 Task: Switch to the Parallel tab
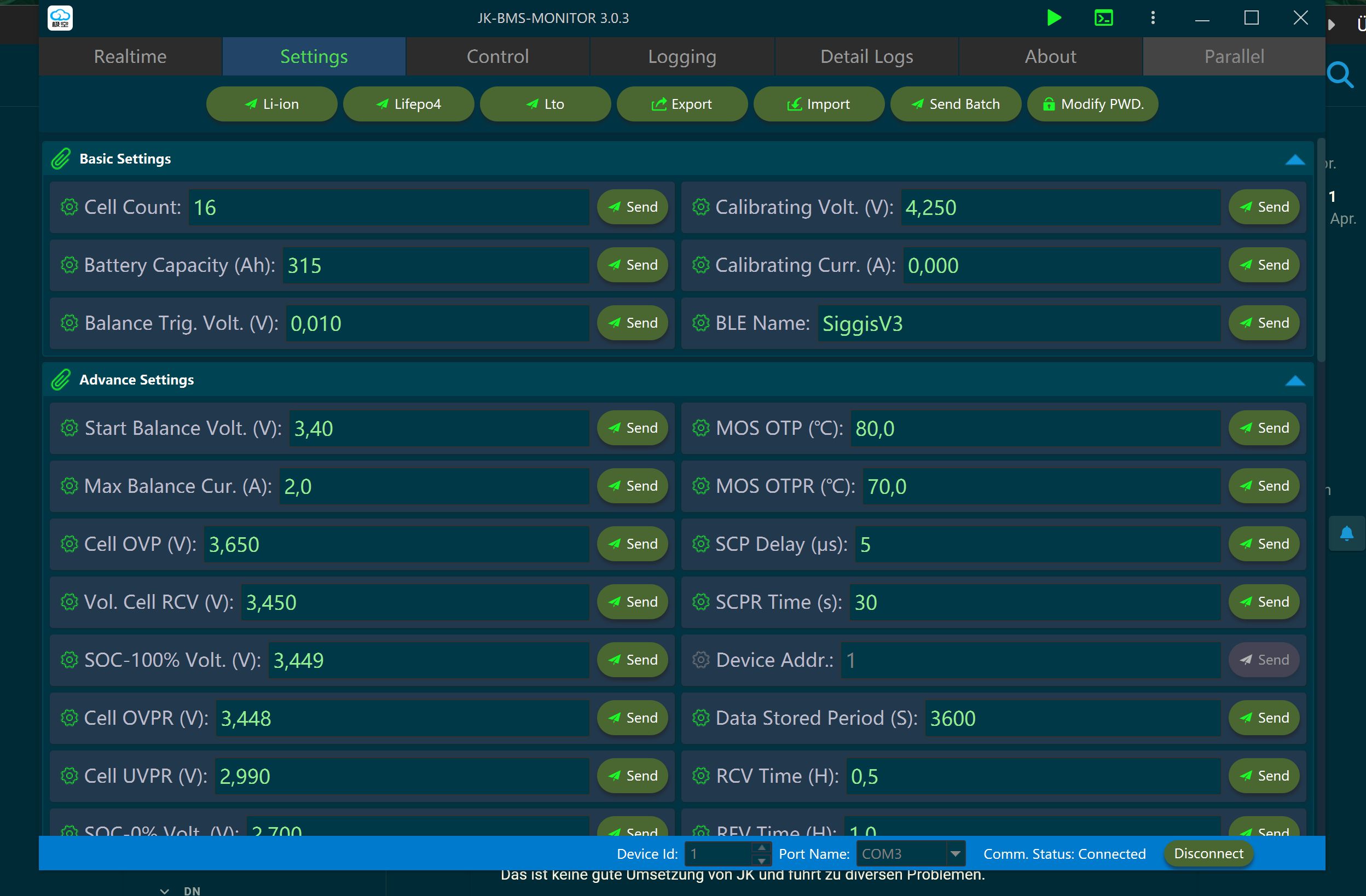tap(1234, 56)
